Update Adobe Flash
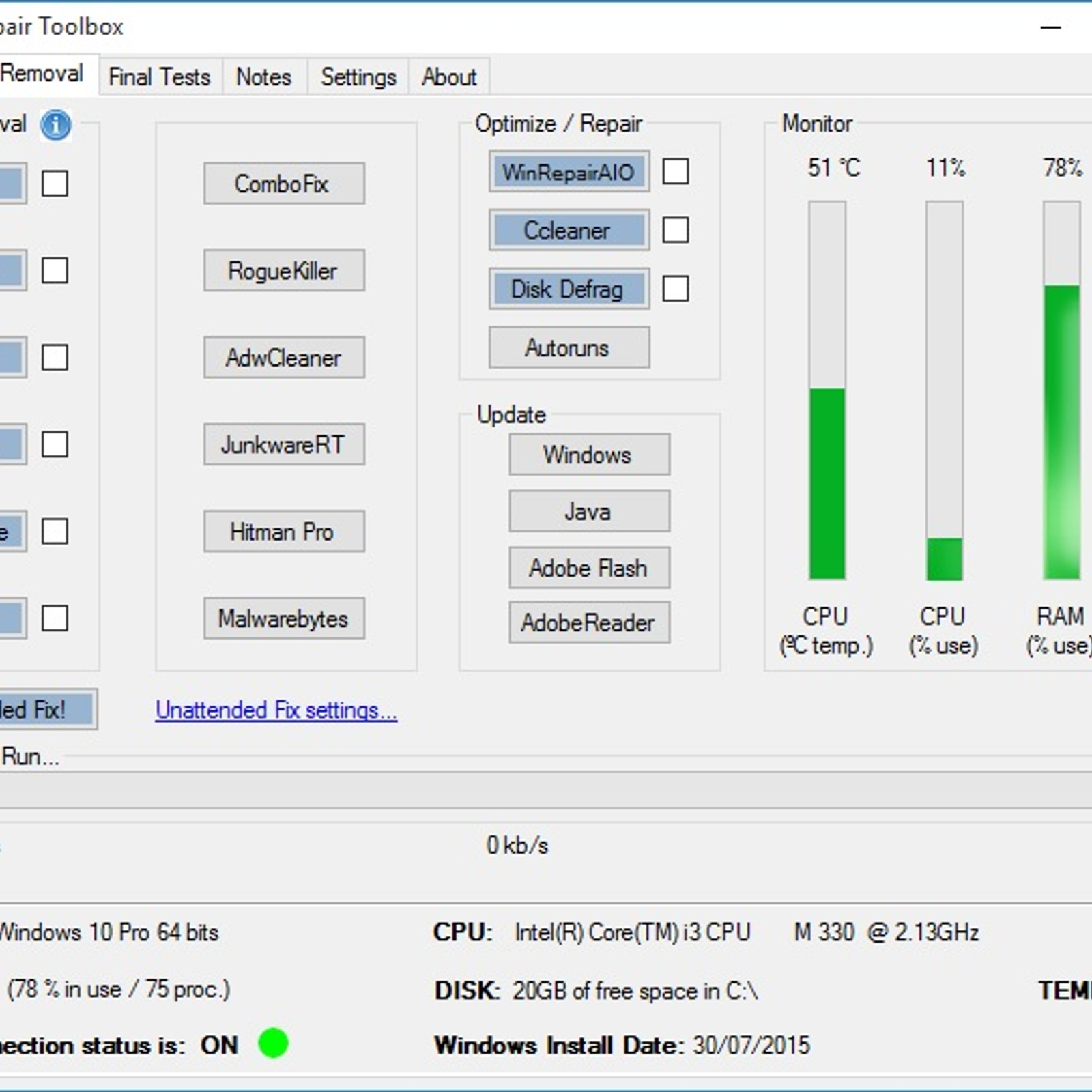1092x1092 pixels. click(x=589, y=568)
